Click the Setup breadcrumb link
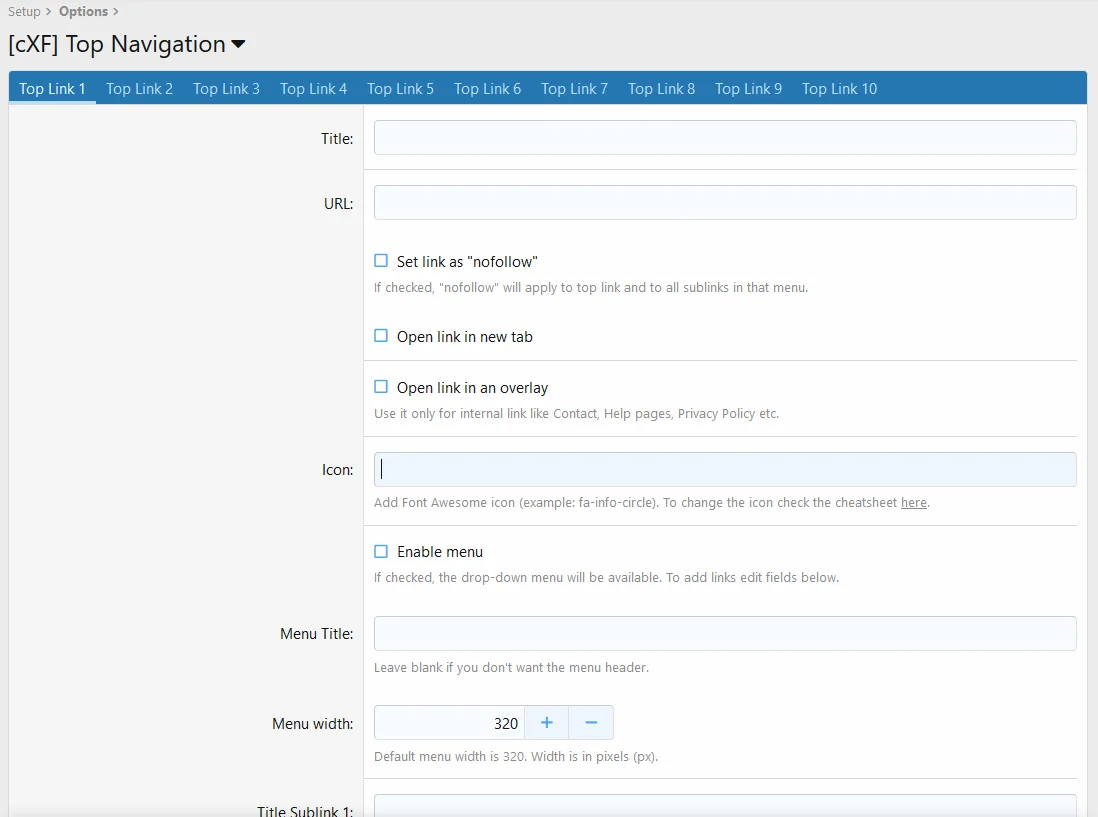The height and width of the screenshot is (817, 1098). (24, 12)
